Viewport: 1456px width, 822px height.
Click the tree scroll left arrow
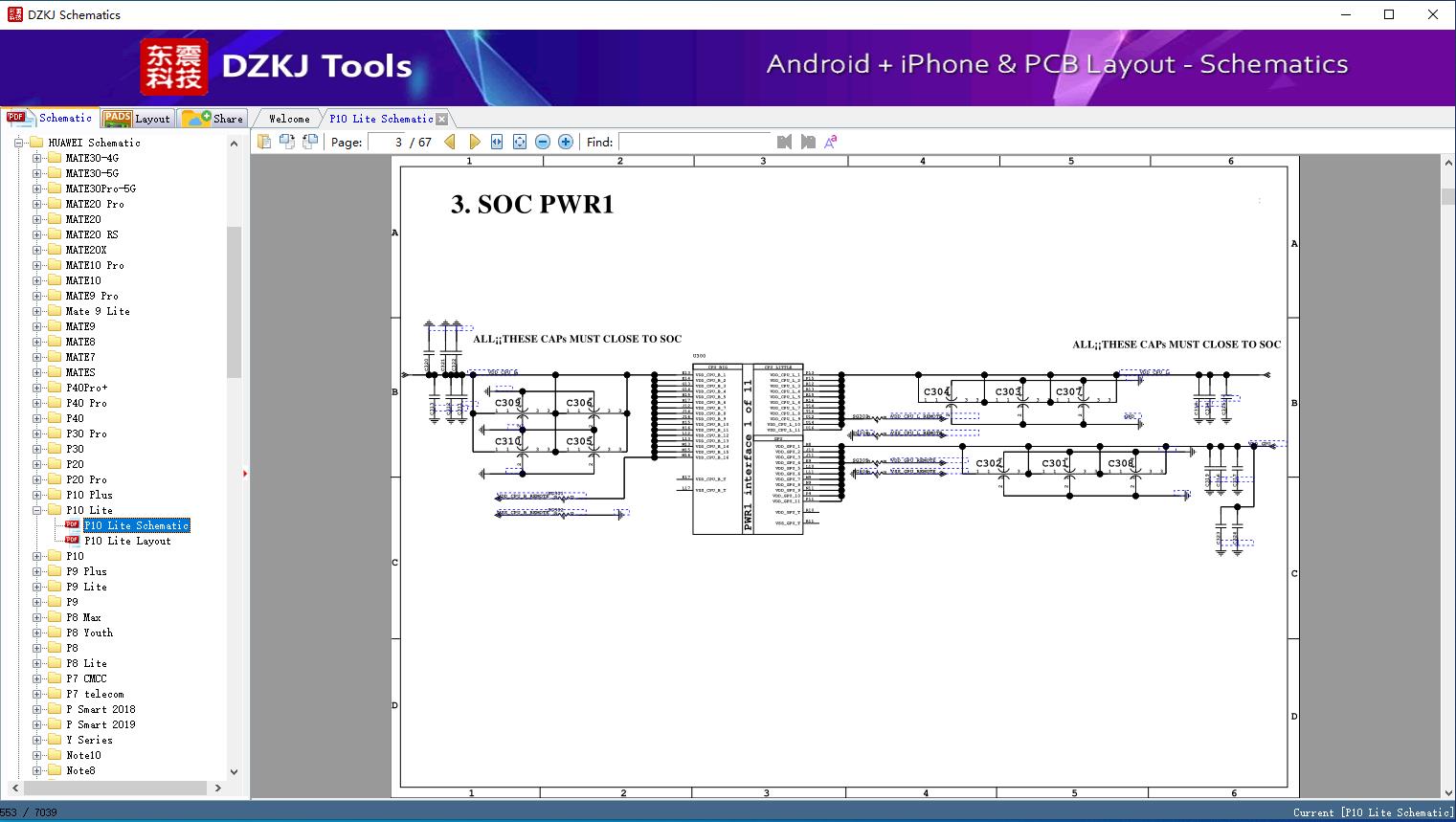[x=13, y=788]
